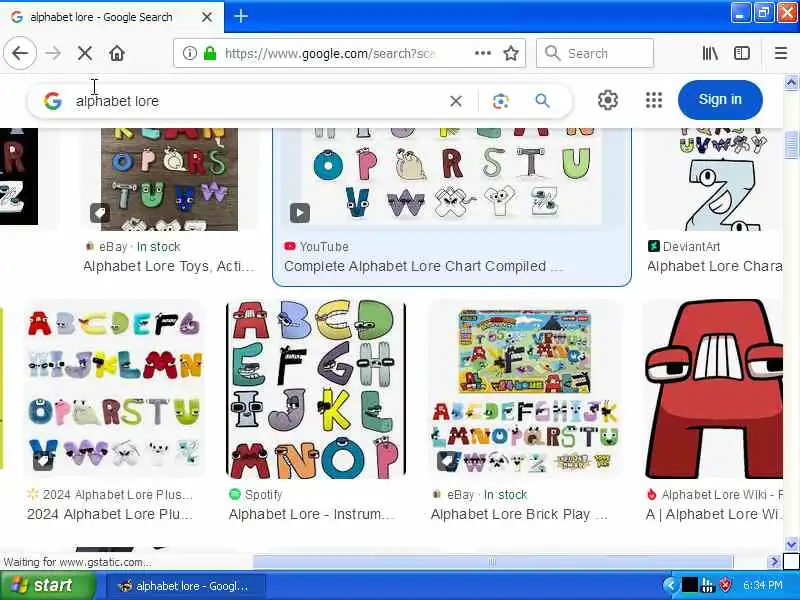Open the Google apps grid

click(x=654, y=100)
